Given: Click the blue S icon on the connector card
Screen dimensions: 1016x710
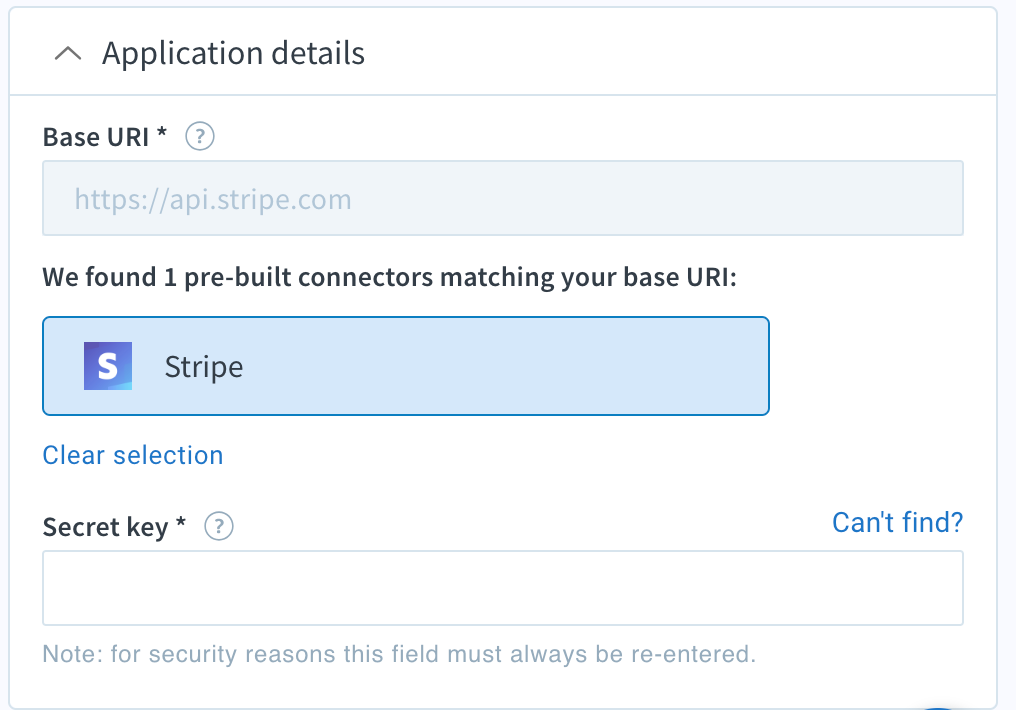Looking at the screenshot, I should (107, 366).
